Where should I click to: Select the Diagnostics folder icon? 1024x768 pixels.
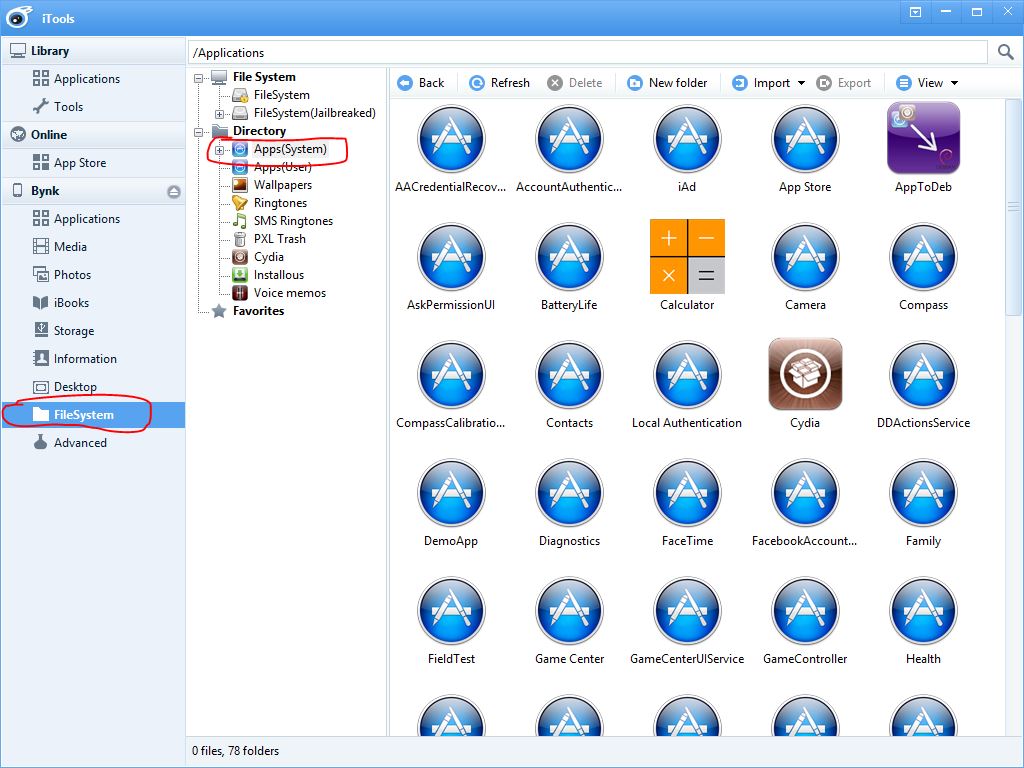point(569,493)
